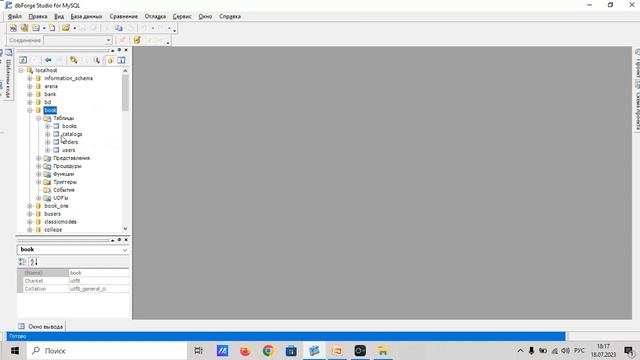Click the Windows Start button
The height and width of the screenshot is (360, 640).
(x=15, y=351)
